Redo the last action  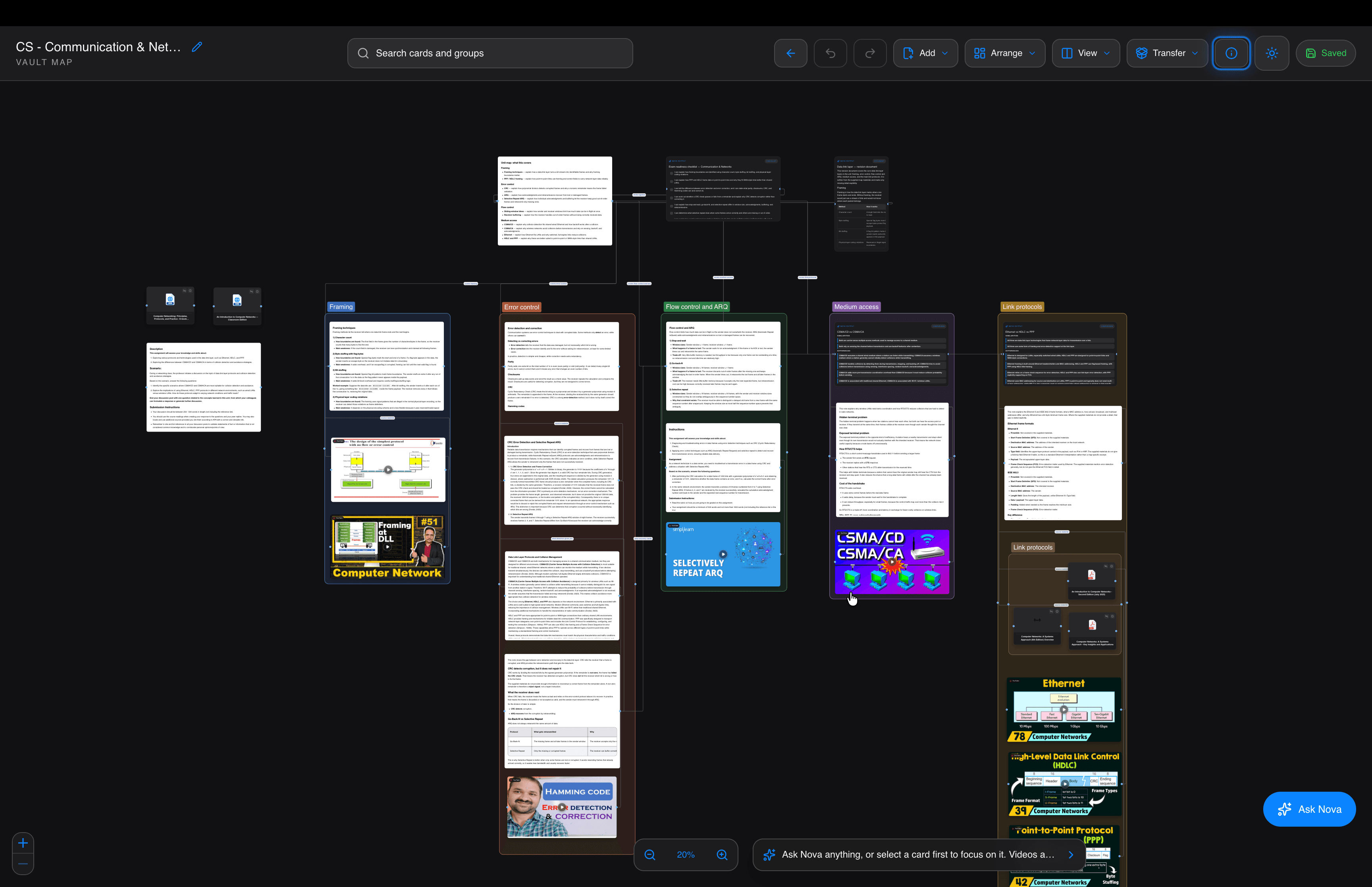(870, 53)
